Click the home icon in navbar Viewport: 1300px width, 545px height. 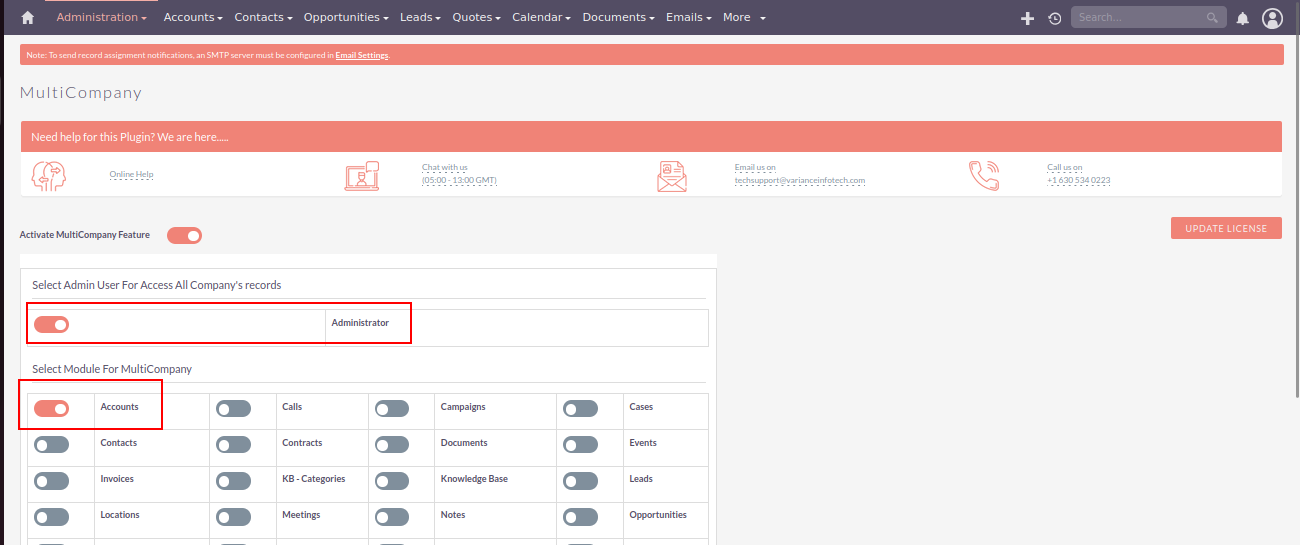tap(27, 18)
